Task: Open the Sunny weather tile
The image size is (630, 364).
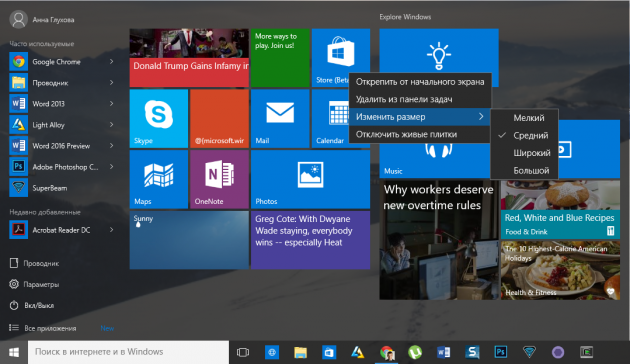Action: pyautogui.click(x=189, y=240)
